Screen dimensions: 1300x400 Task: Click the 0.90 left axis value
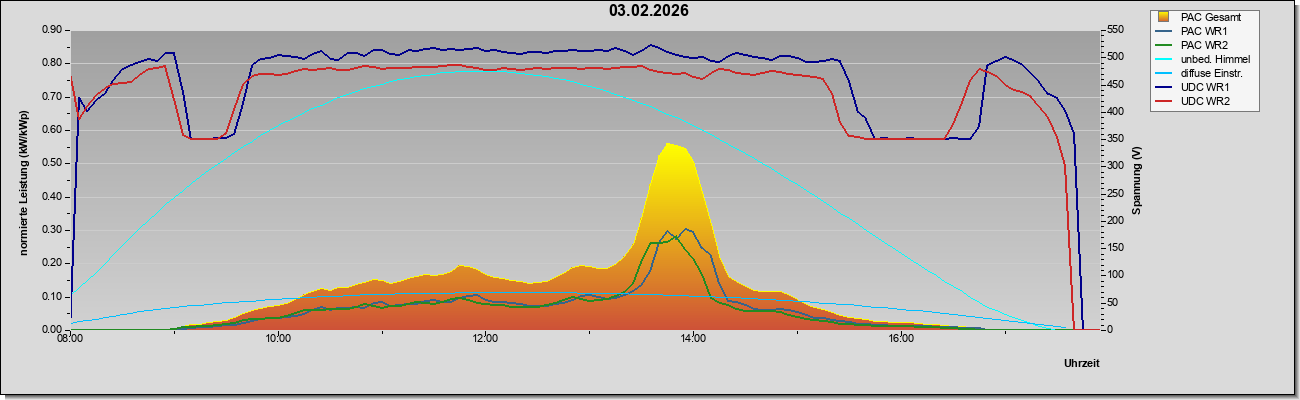[53, 30]
